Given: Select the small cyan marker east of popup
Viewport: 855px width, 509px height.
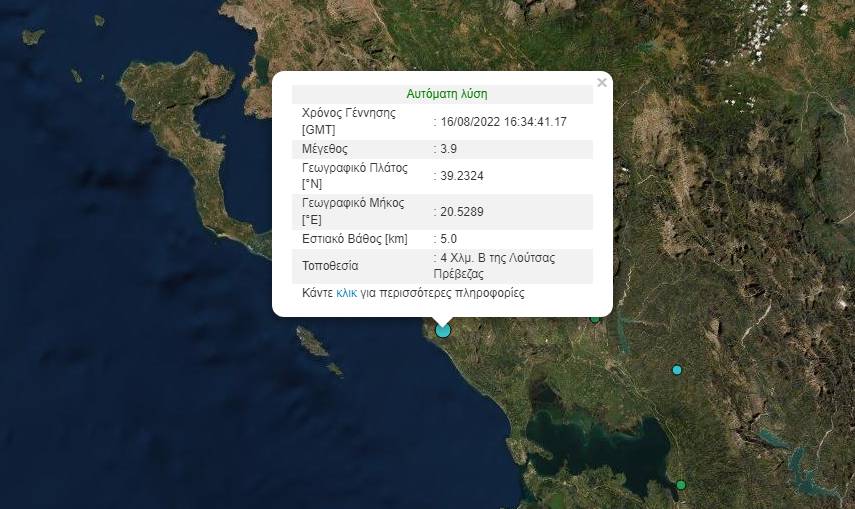Looking at the screenshot, I should tap(677, 370).
